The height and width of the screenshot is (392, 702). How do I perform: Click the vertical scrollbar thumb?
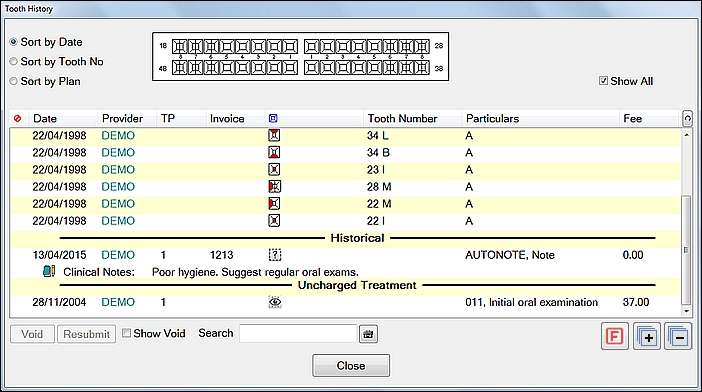pyautogui.click(x=686, y=250)
